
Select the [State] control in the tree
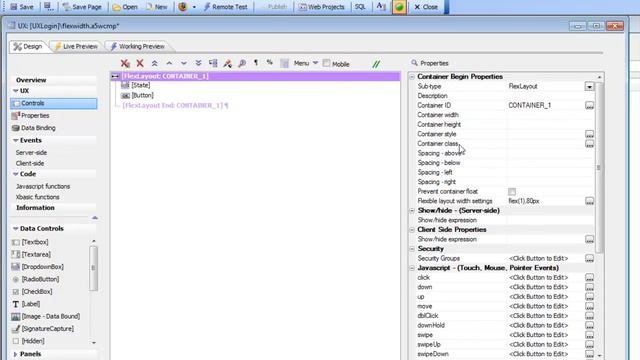coord(140,85)
